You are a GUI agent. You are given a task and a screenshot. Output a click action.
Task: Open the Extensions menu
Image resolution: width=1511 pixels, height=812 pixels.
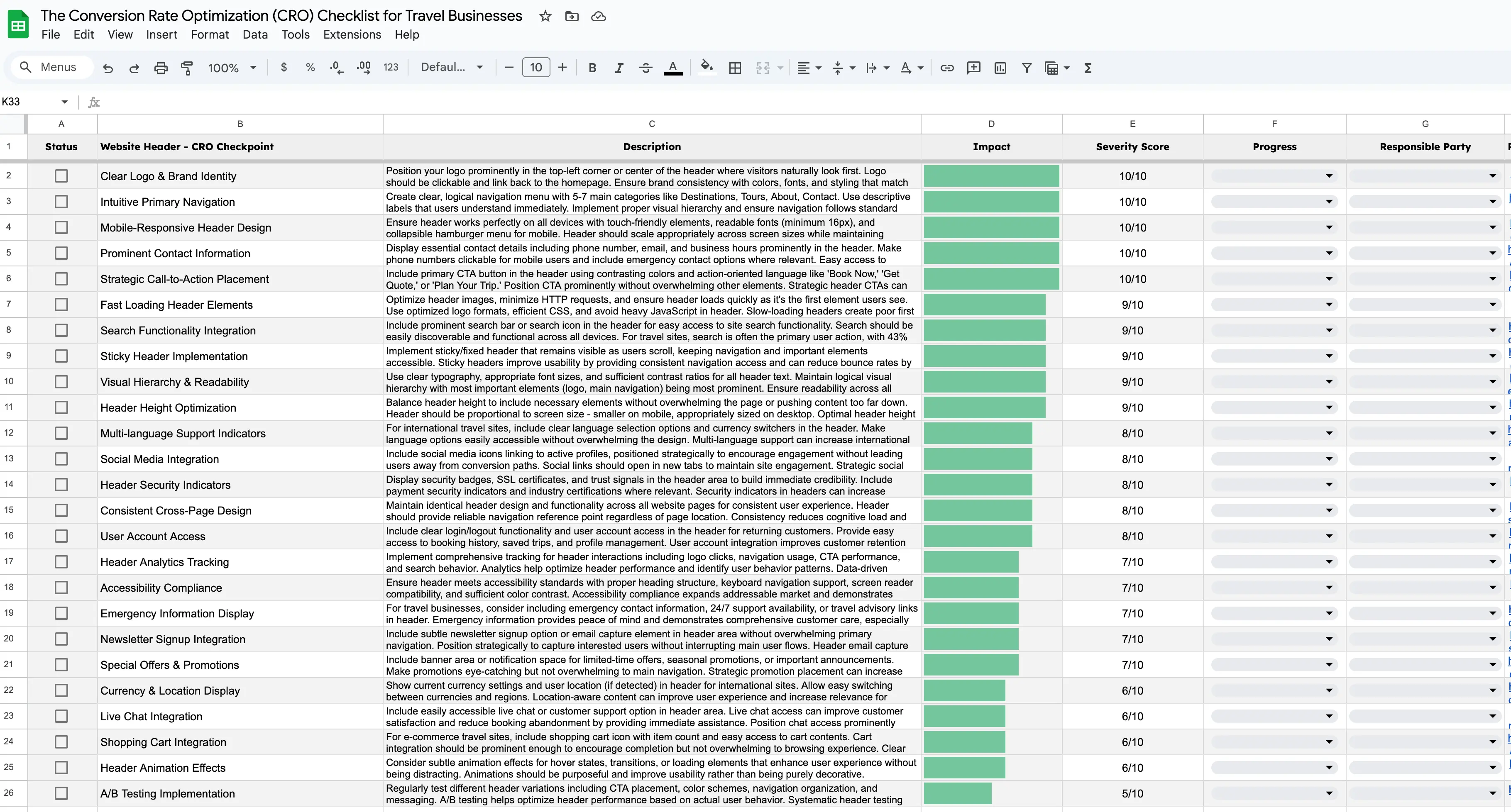(352, 34)
